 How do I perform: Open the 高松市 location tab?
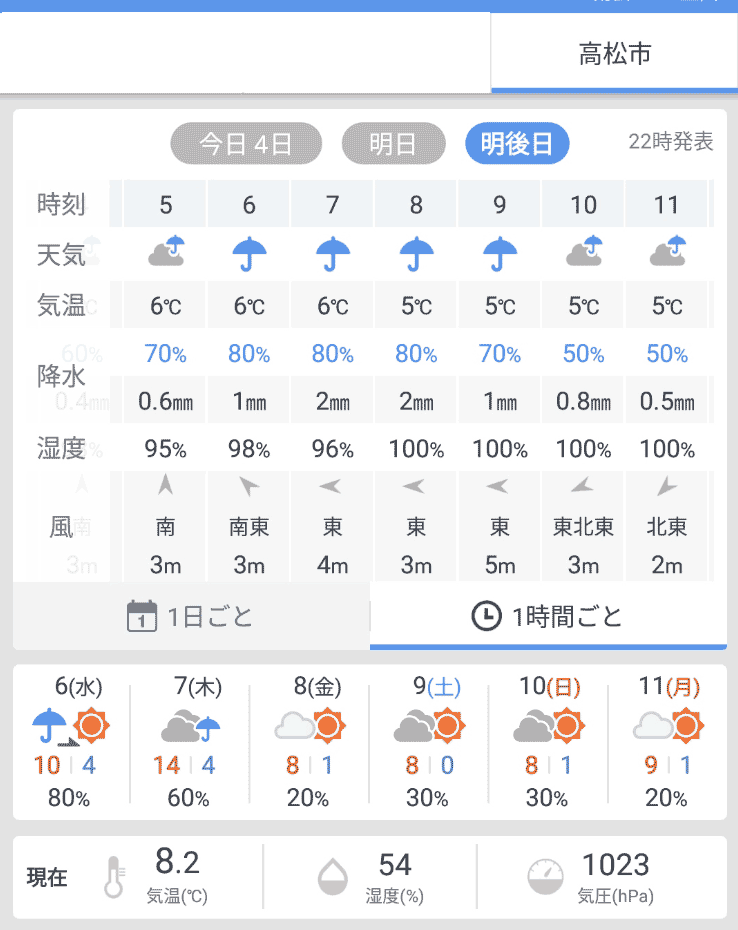pos(615,53)
